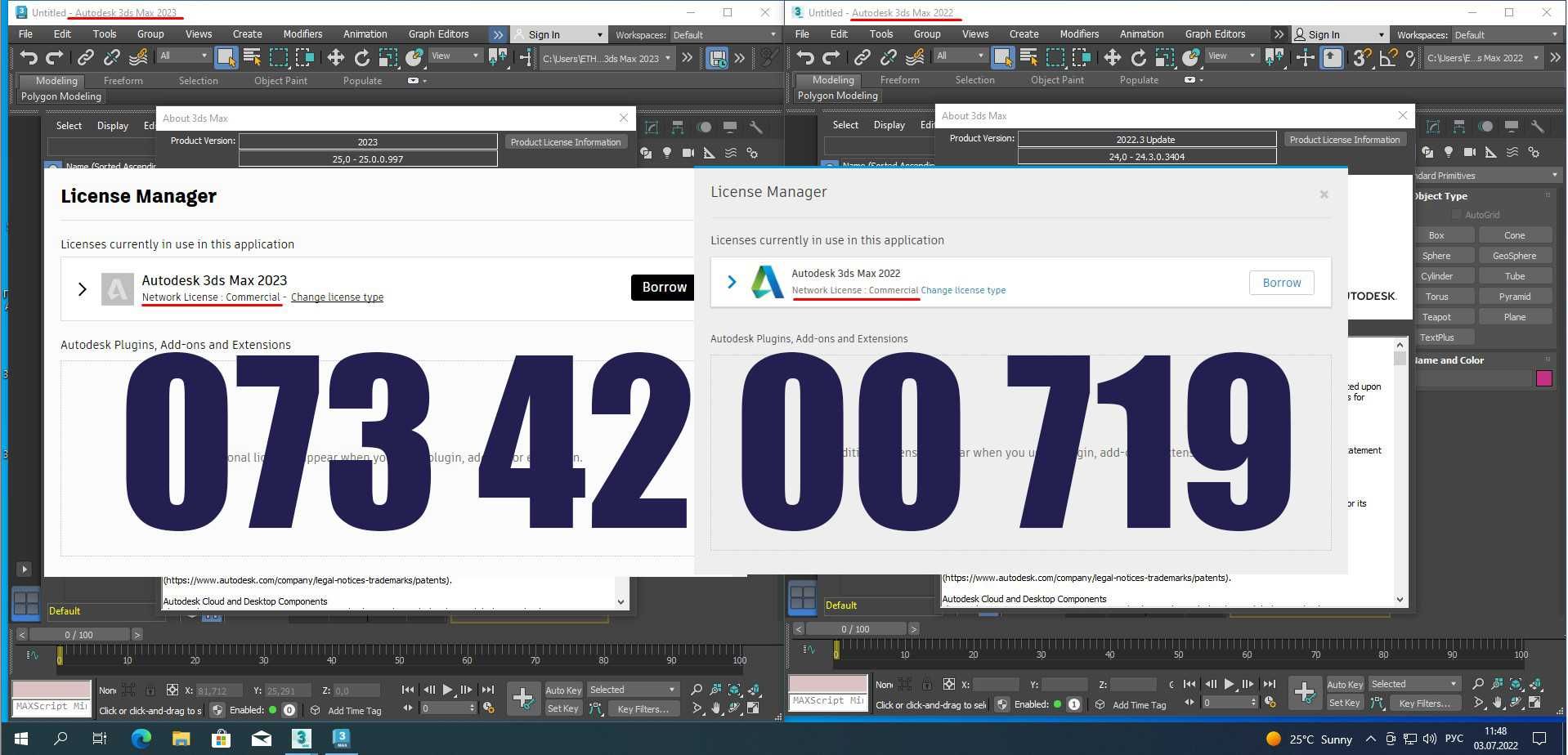The height and width of the screenshot is (755, 1568).
Task: Open Animation menu in 3ds Max 2022
Action: (x=1141, y=34)
